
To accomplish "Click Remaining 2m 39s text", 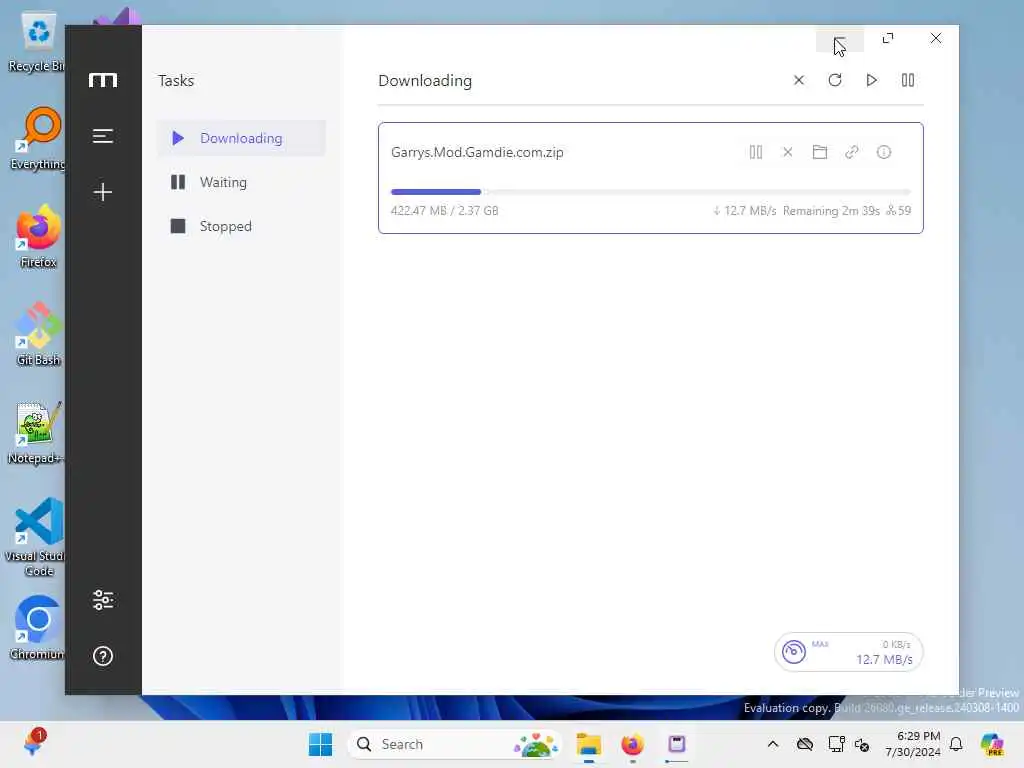I will (x=831, y=211).
